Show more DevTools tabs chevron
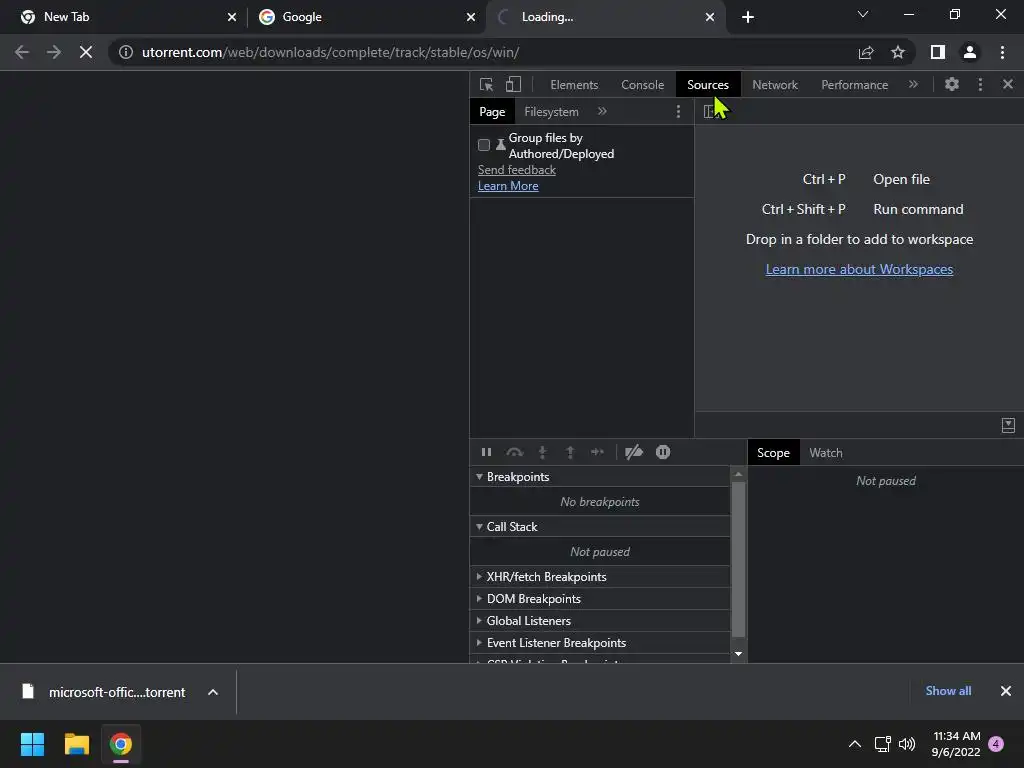 pyautogui.click(x=913, y=84)
